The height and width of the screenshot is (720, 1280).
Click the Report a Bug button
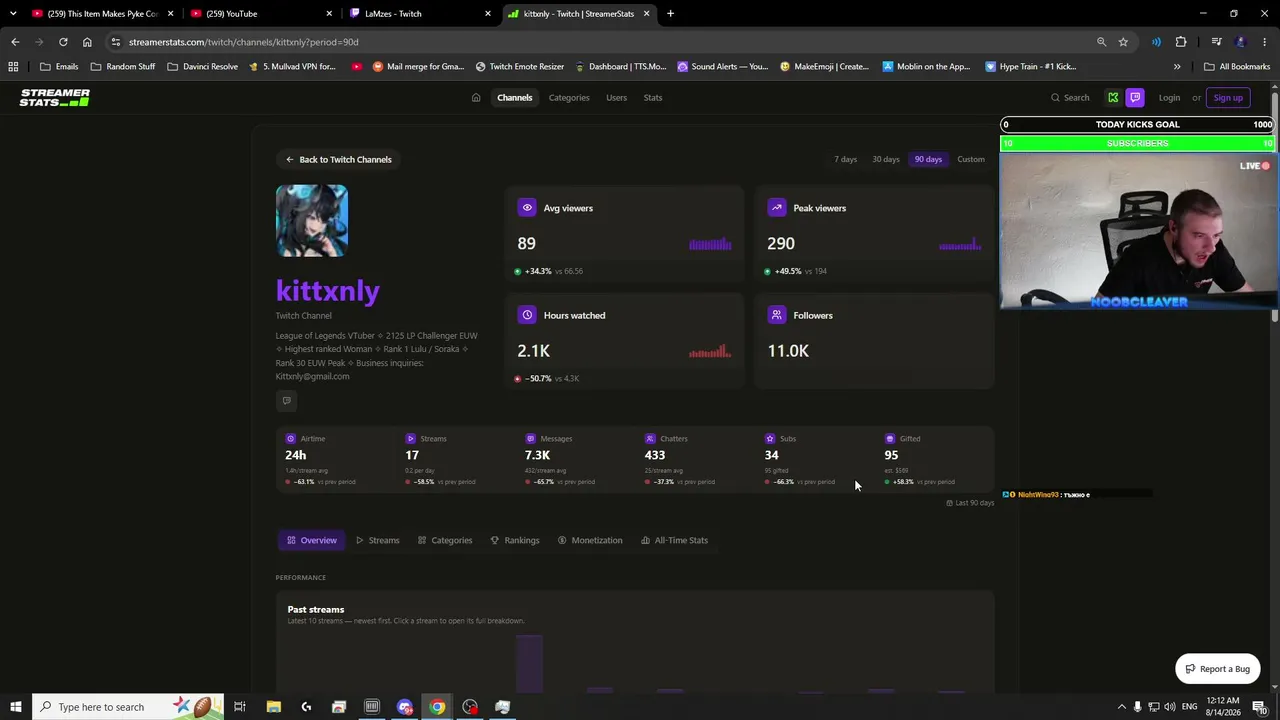click(1217, 669)
